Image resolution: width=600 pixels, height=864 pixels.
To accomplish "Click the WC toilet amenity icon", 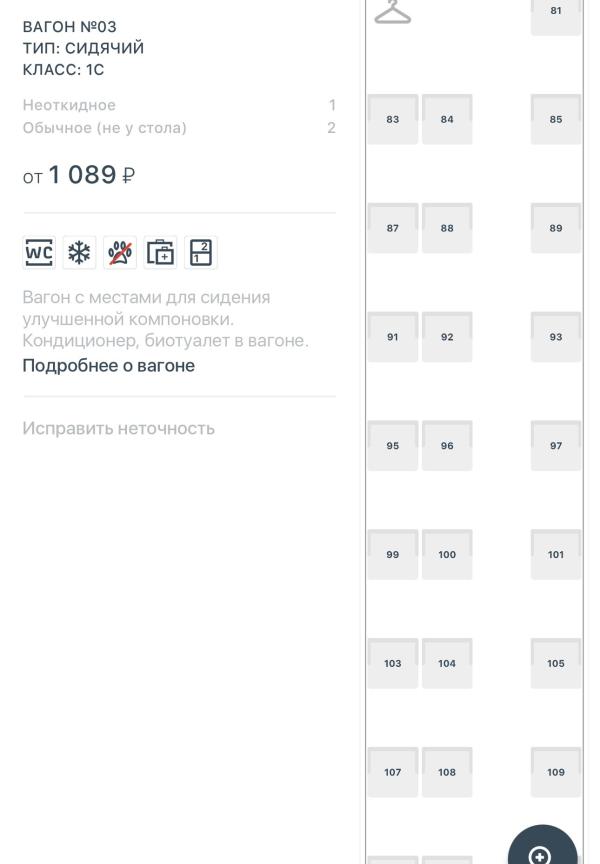I will click(38, 253).
